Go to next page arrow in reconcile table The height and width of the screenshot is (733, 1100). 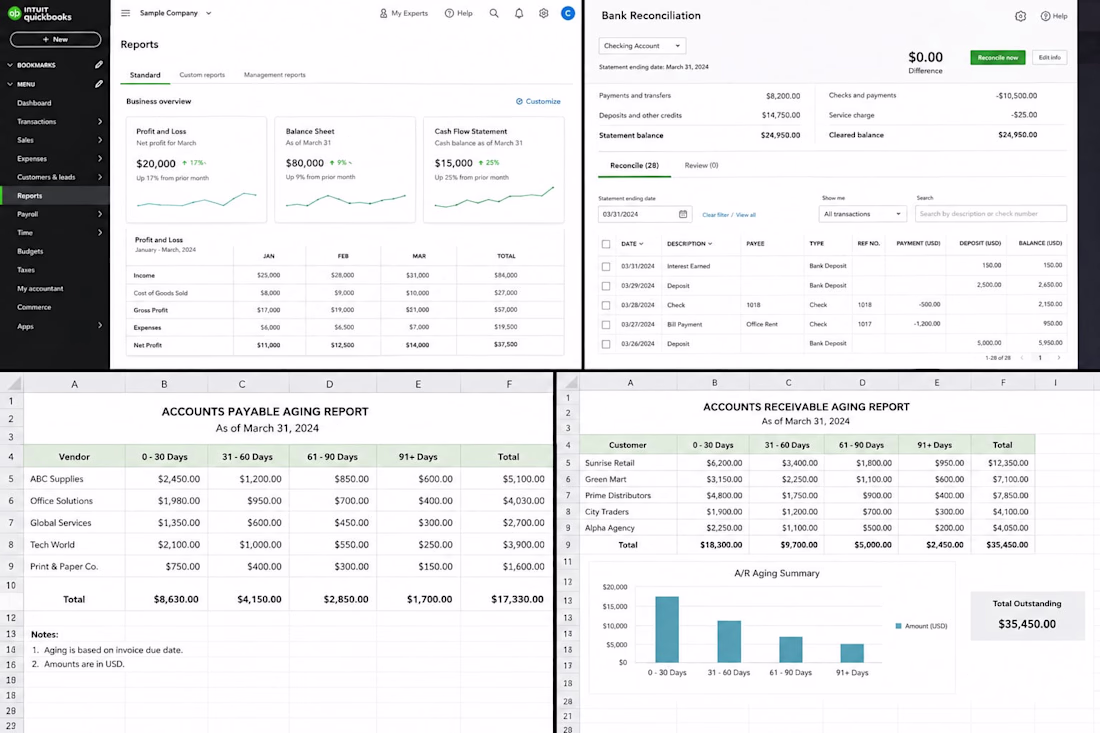pyautogui.click(x=1059, y=358)
